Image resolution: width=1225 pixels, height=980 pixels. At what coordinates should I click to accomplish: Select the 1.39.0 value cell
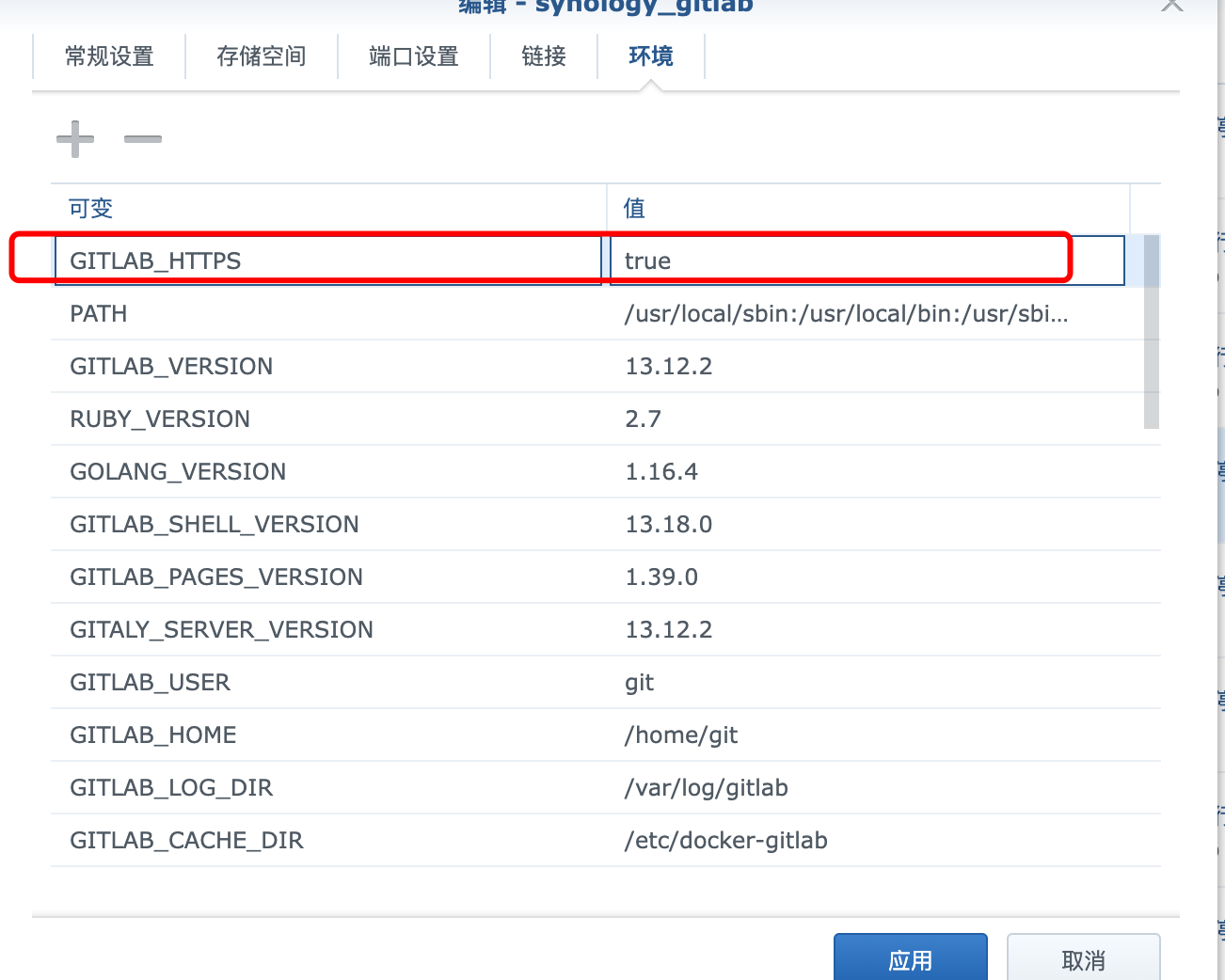pos(661,577)
